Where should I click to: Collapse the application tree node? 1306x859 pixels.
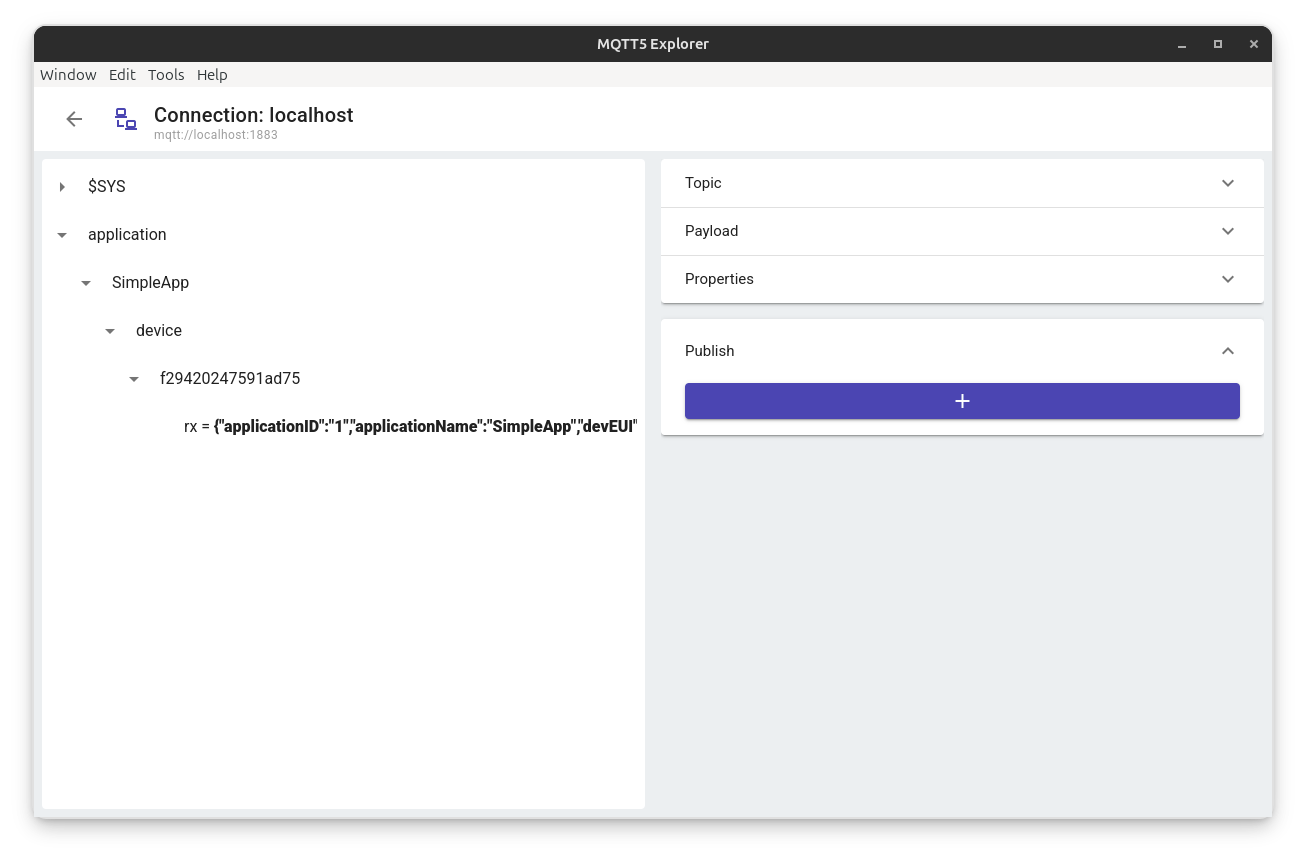click(62, 235)
